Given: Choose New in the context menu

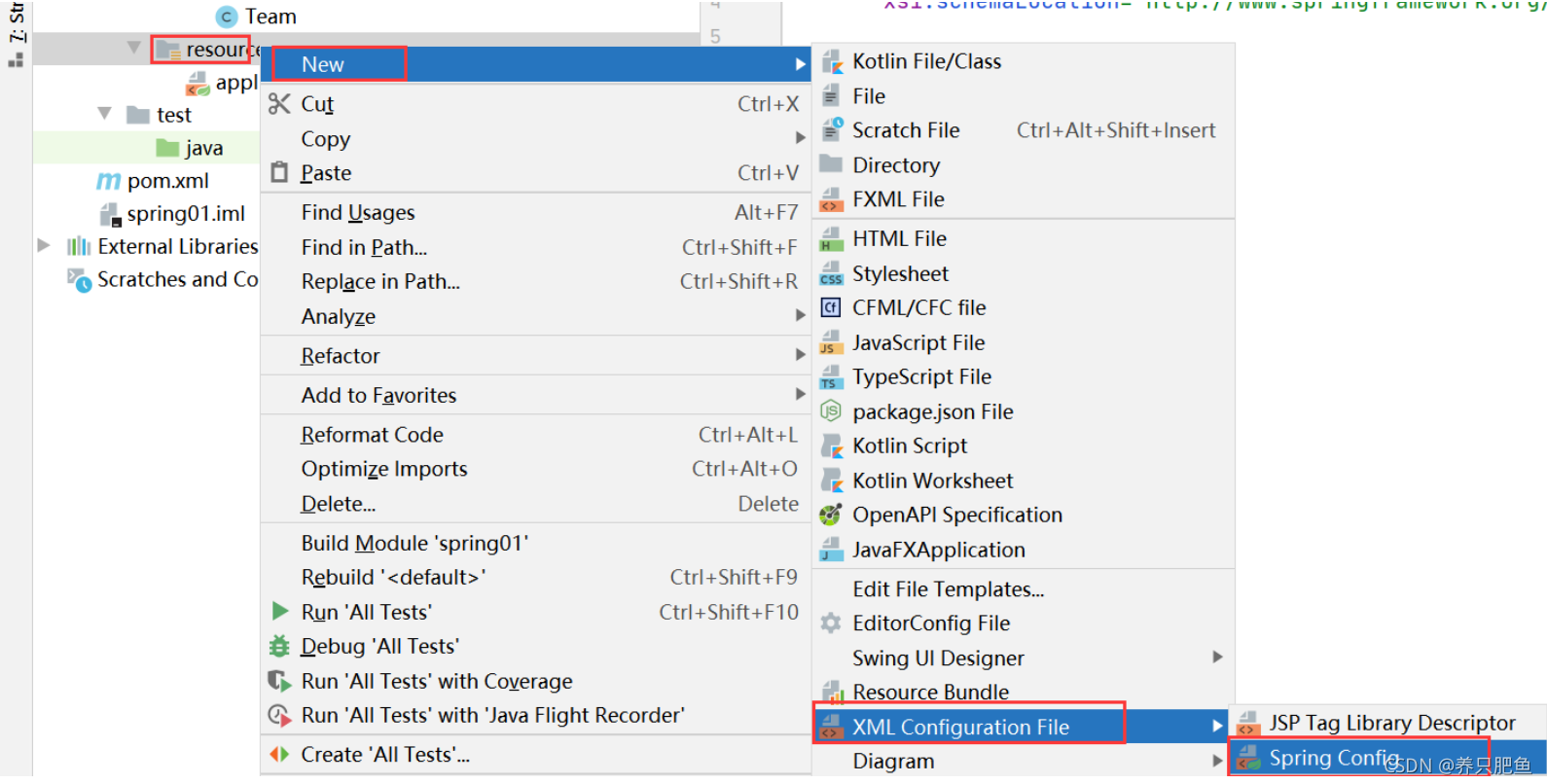Looking at the screenshot, I should (535, 64).
